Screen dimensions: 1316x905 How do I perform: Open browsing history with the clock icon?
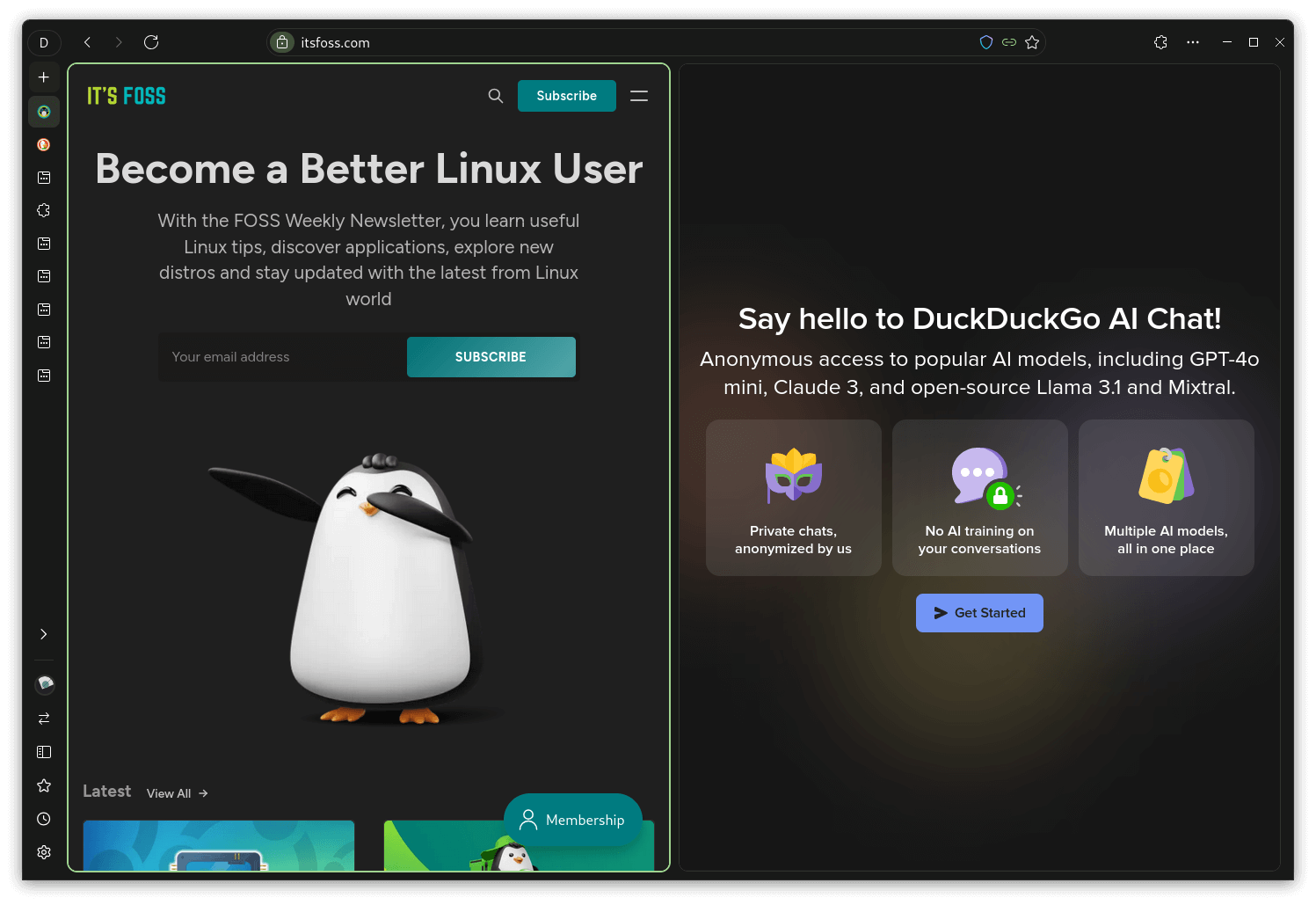click(x=44, y=819)
